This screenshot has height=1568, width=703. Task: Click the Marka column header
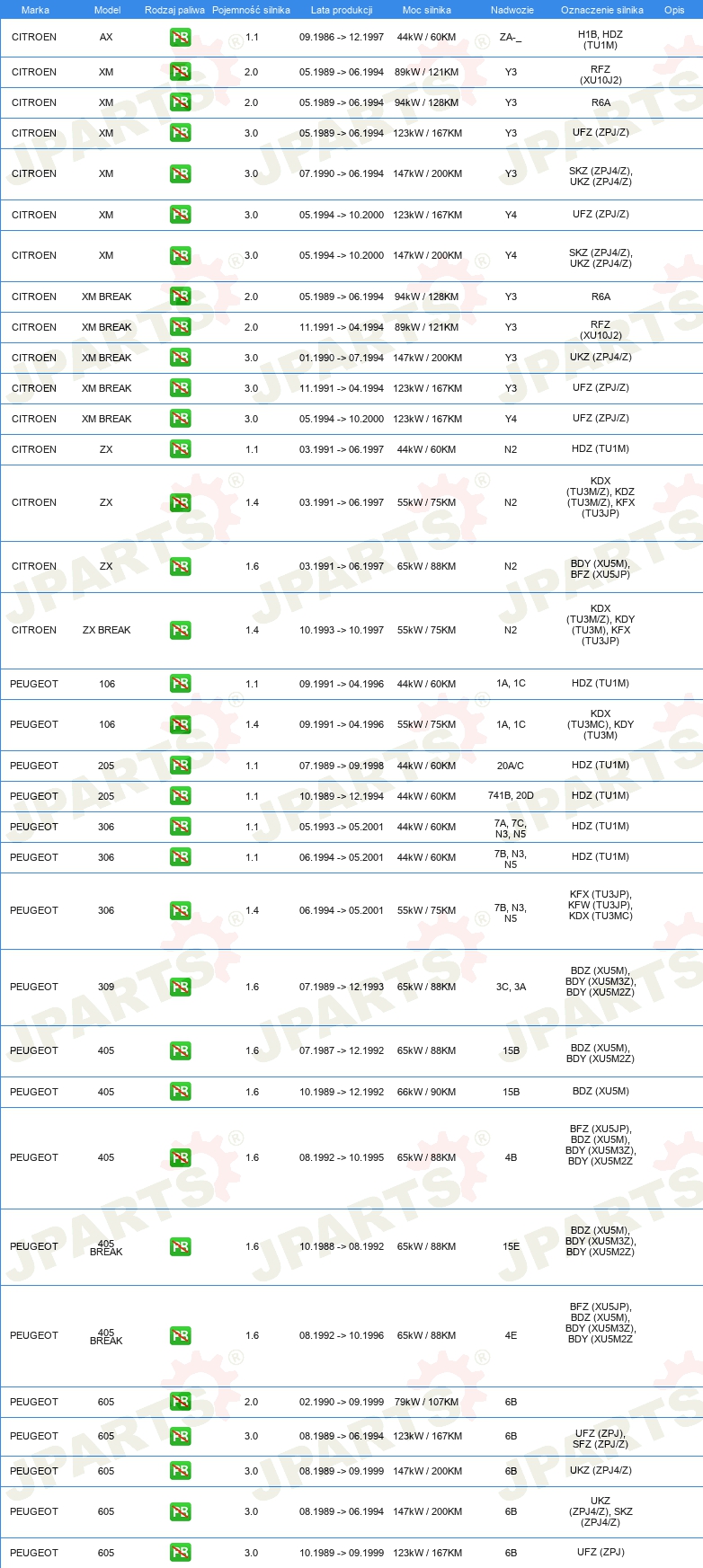[35, 10]
